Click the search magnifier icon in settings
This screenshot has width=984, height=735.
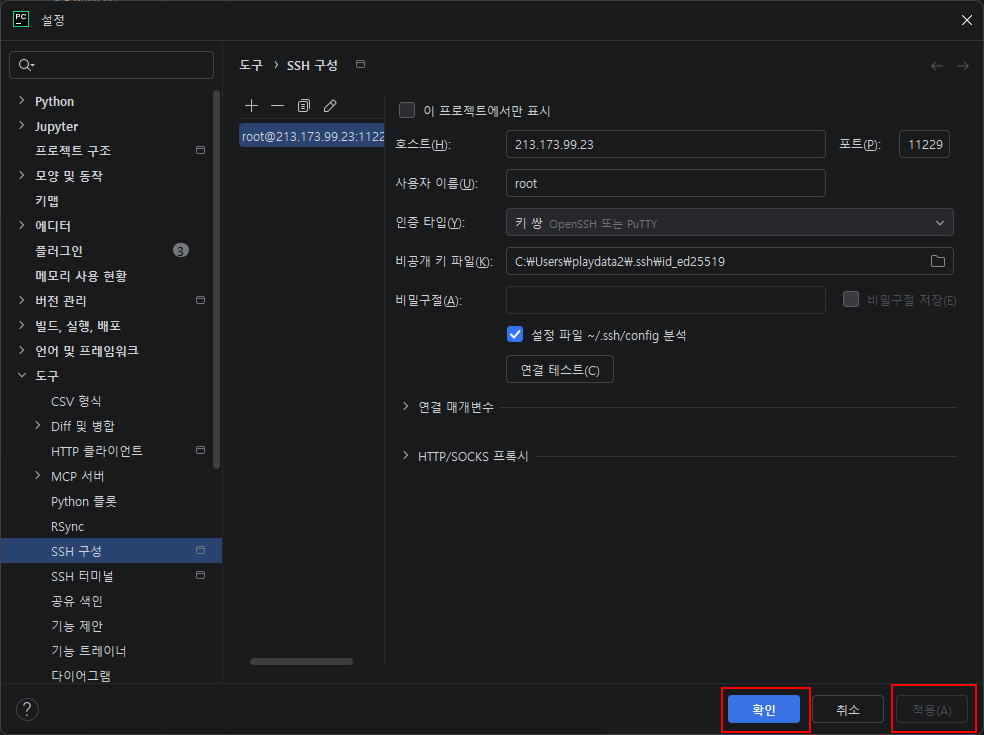click(26, 65)
